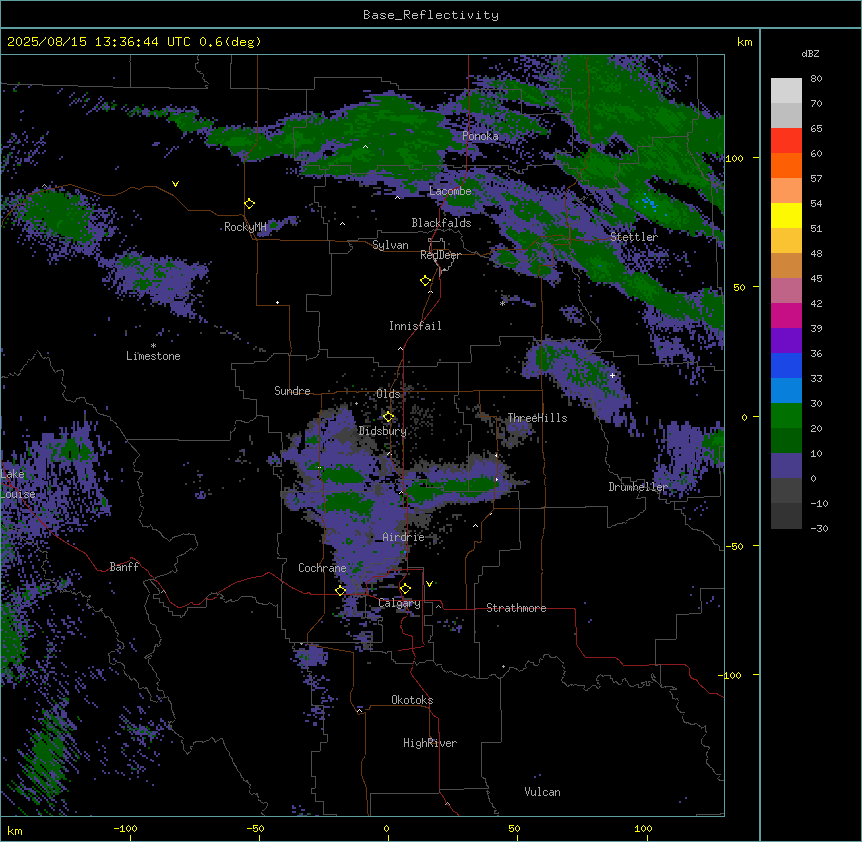Click the asterisk marker above Limestone
862x842 pixels.
pyautogui.click(x=153, y=346)
